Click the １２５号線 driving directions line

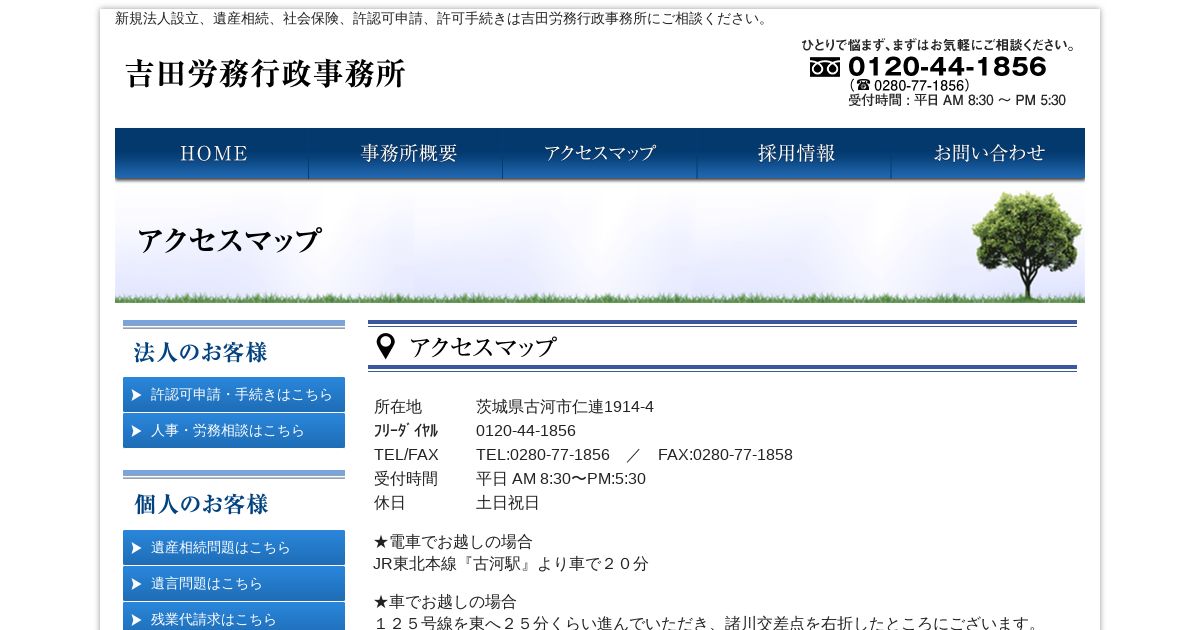point(708,624)
